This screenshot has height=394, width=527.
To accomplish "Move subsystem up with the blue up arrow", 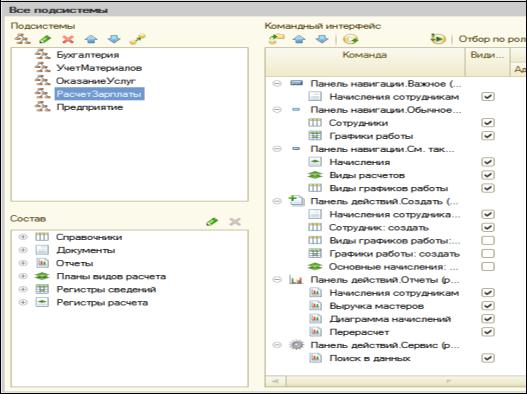I will pyautogui.click(x=91, y=39).
